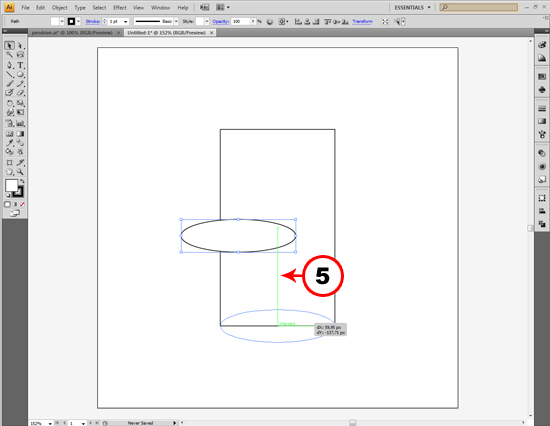Select the Zoom magnifier tool

21,172
